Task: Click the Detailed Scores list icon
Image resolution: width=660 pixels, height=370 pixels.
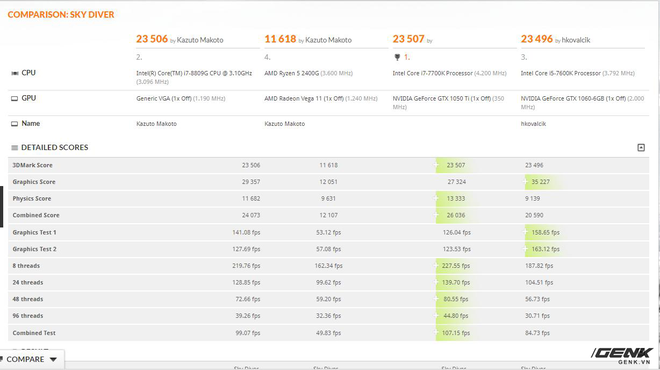Action: (x=14, y=148)
